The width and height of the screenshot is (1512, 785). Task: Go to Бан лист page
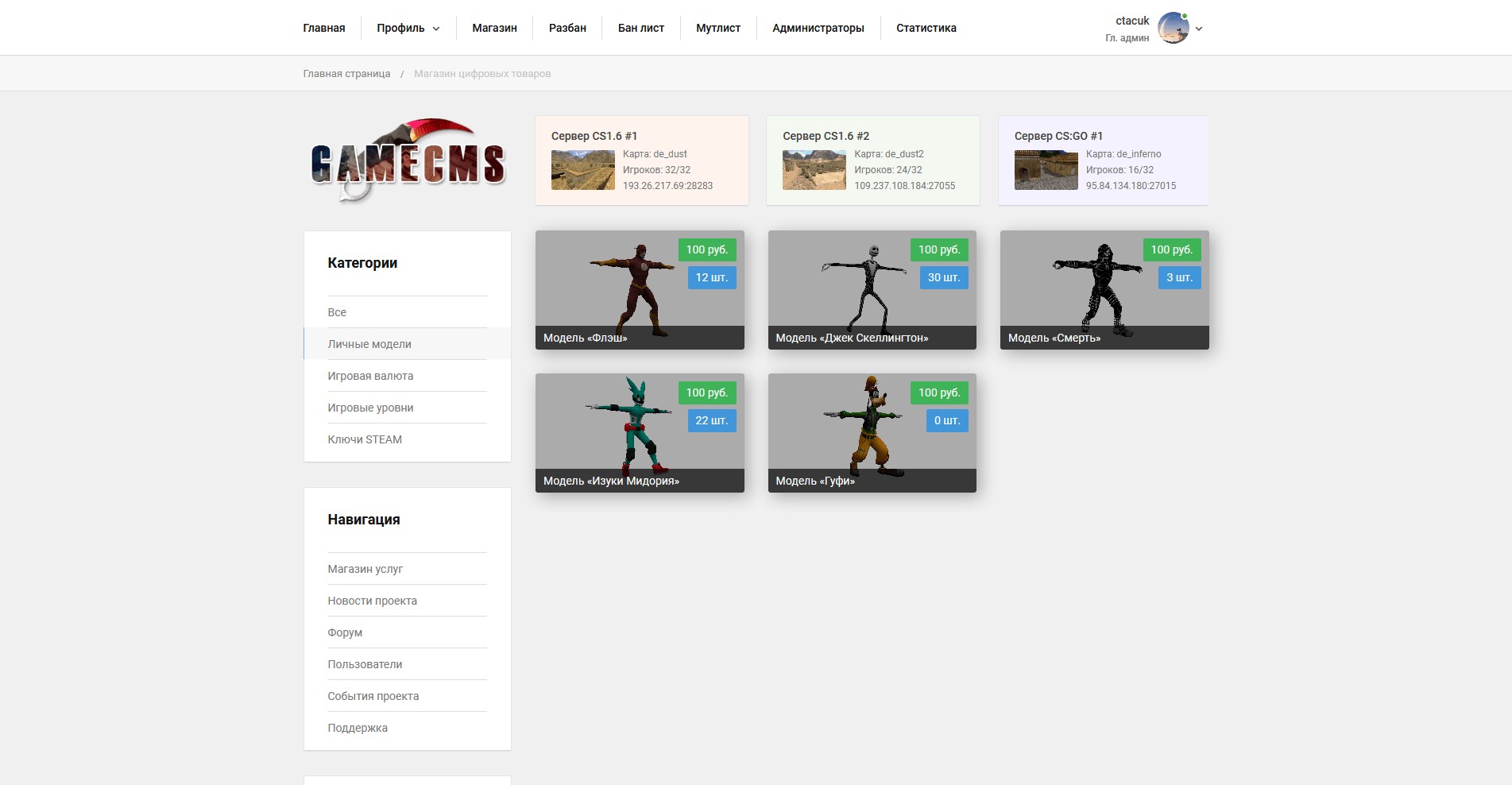[x=640, y=28]
